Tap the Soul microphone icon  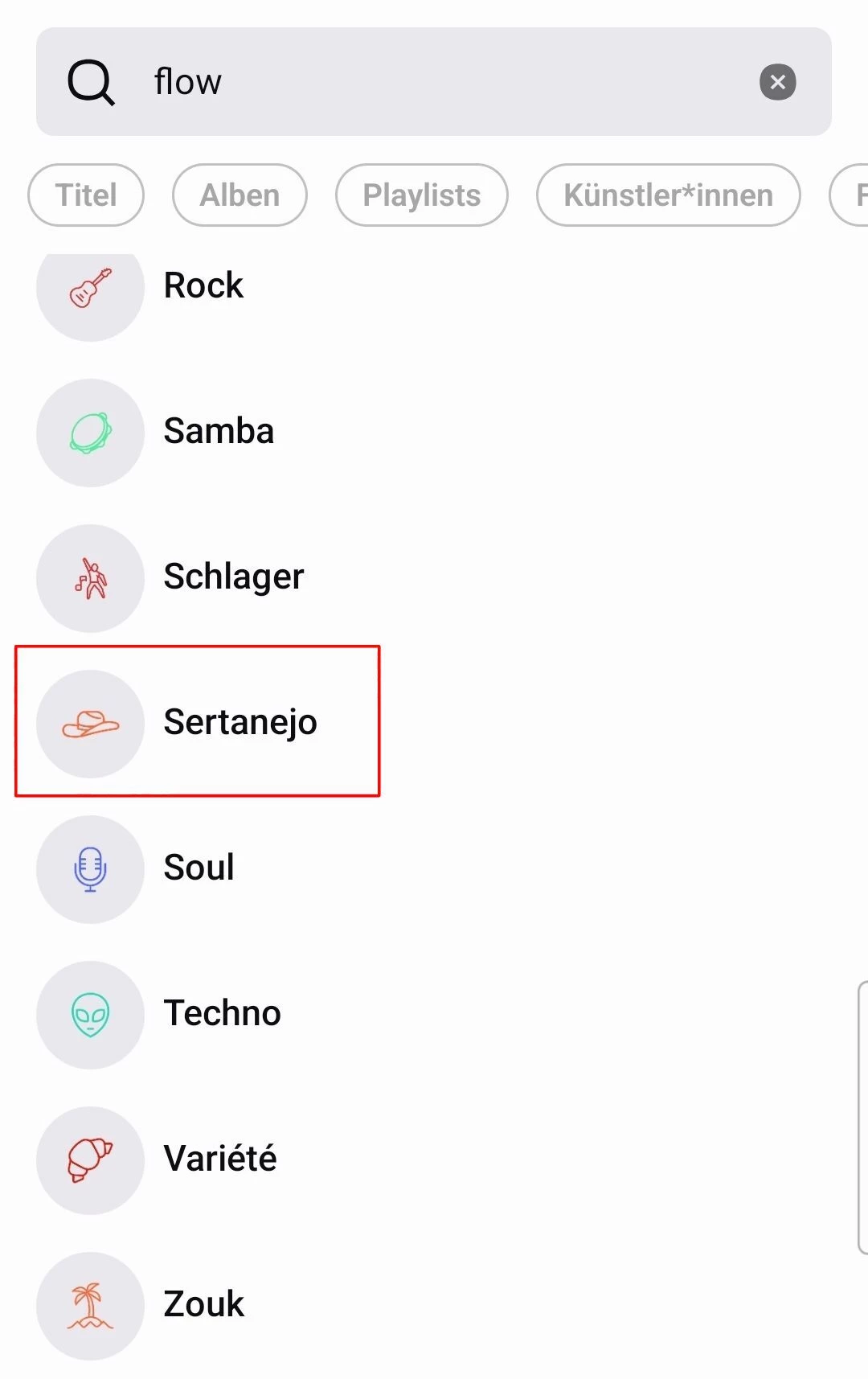(90, 869)
